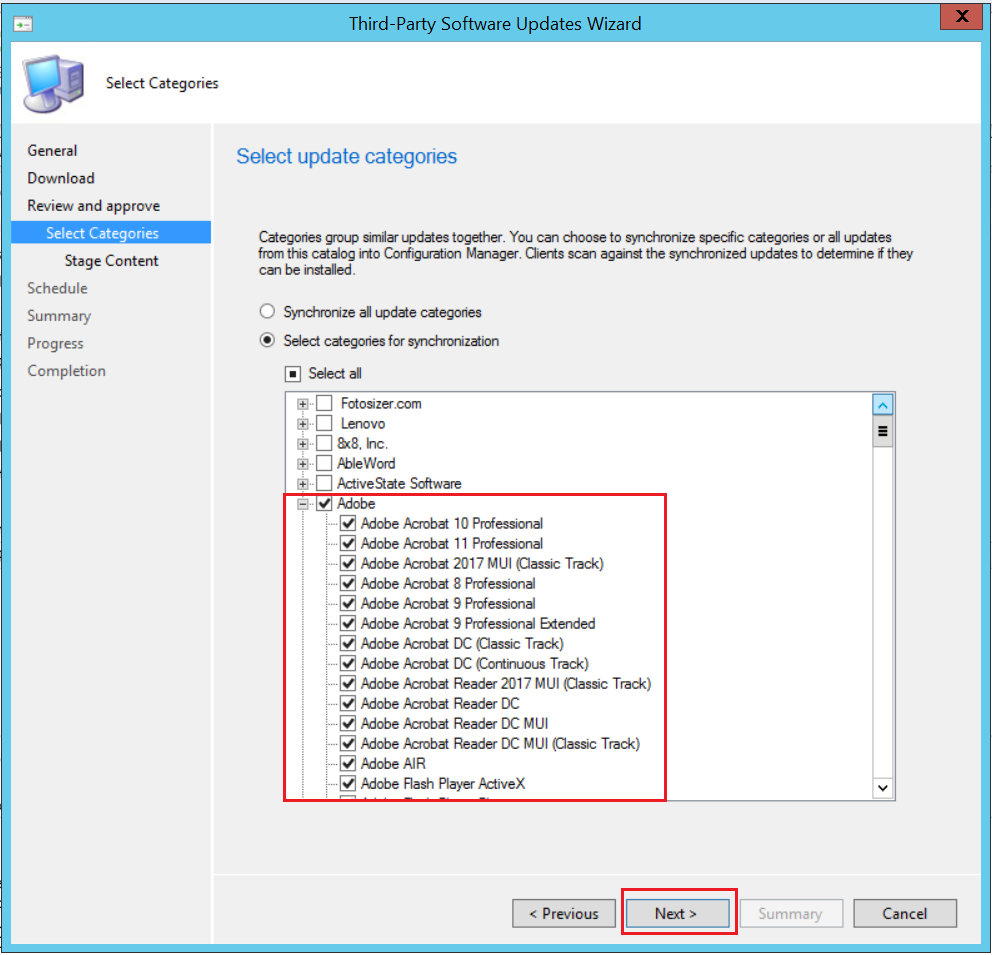The width and height of the screenshot is (992, 955).
Task: Click the Summary button at bottom
Action: point(791,914)
